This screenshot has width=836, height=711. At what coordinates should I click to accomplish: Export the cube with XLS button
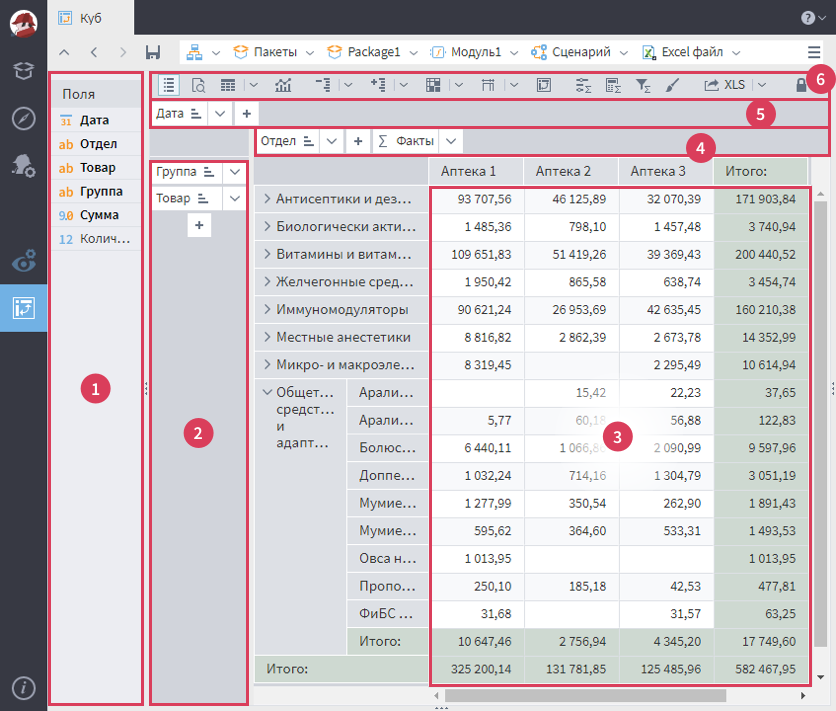[x=725, y=85]
